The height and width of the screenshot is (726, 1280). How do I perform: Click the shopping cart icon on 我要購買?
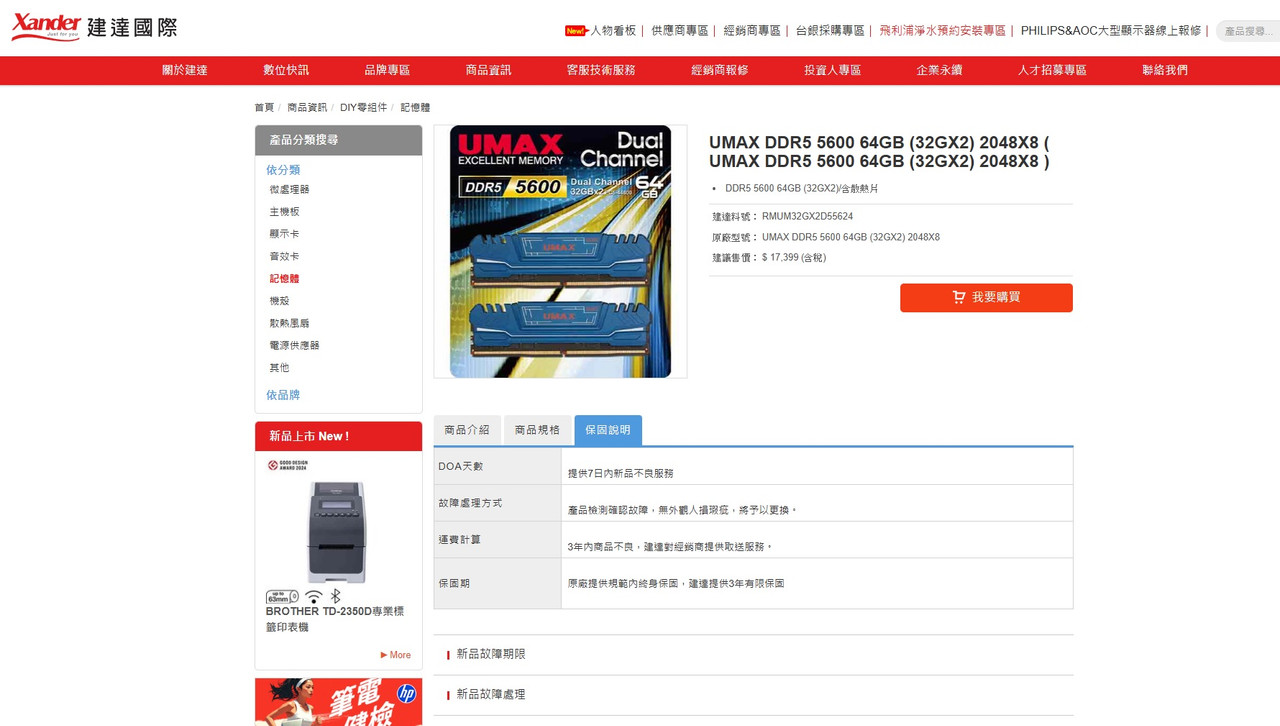959,297
